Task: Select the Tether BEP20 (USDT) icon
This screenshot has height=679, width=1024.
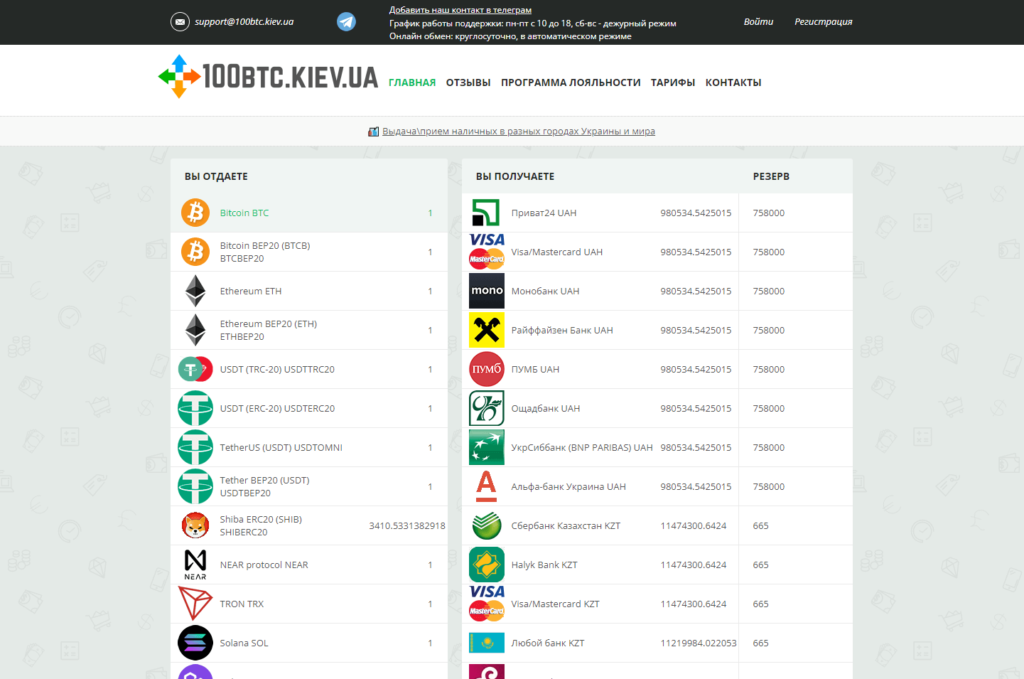Action: 195,487
